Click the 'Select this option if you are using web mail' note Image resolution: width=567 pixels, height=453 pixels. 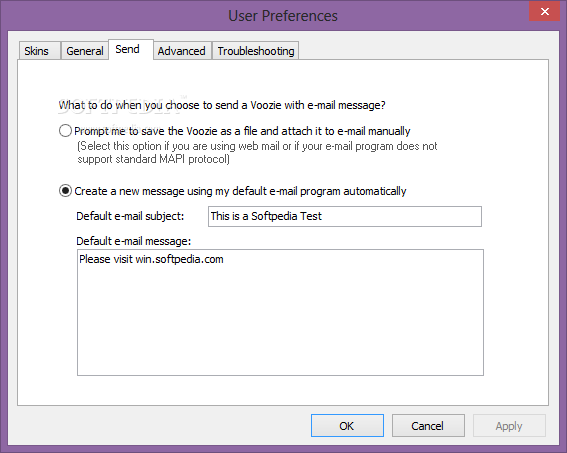(257, 152)
